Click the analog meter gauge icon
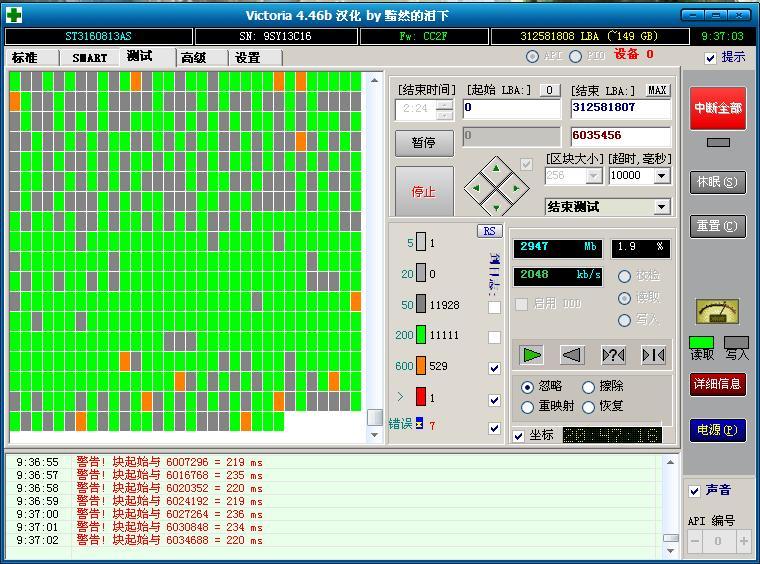760x564 pixels. click(718, 312)
